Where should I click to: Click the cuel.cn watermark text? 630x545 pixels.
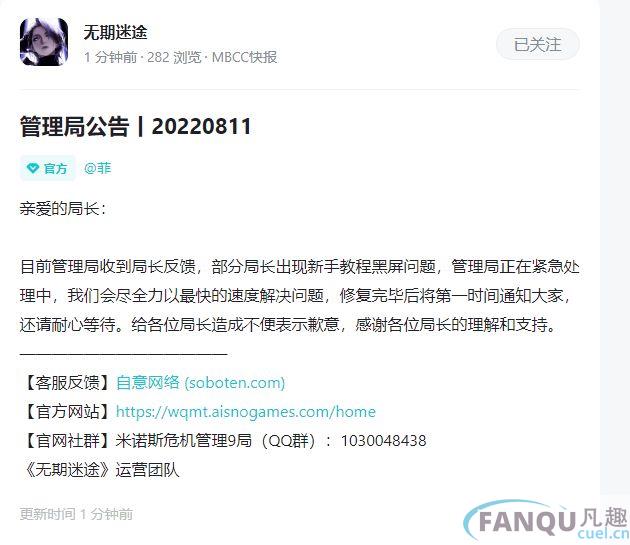[x=603, y=533]
